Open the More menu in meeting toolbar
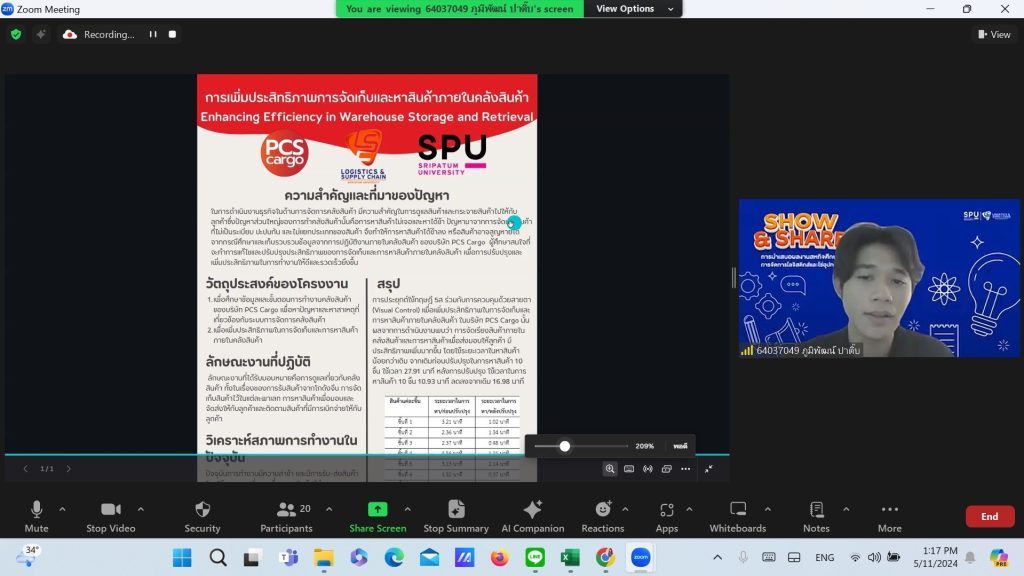This screenshot has width=1024, height=576. click(x=889, y=516)
